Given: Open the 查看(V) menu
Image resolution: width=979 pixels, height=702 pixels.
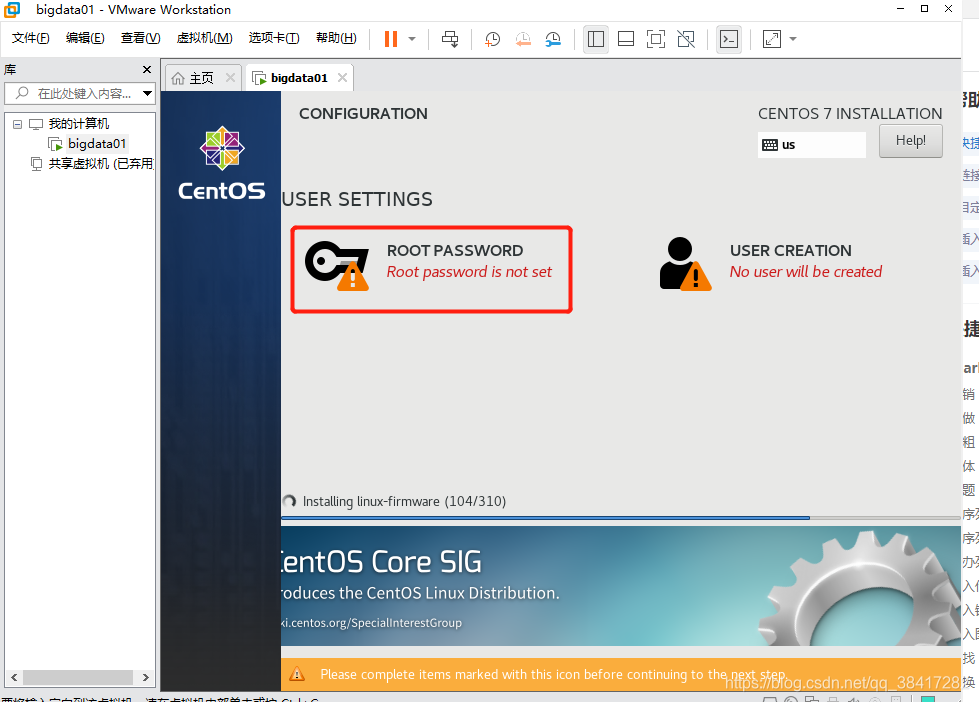Looking at the screenshot, I should [140, 38].
